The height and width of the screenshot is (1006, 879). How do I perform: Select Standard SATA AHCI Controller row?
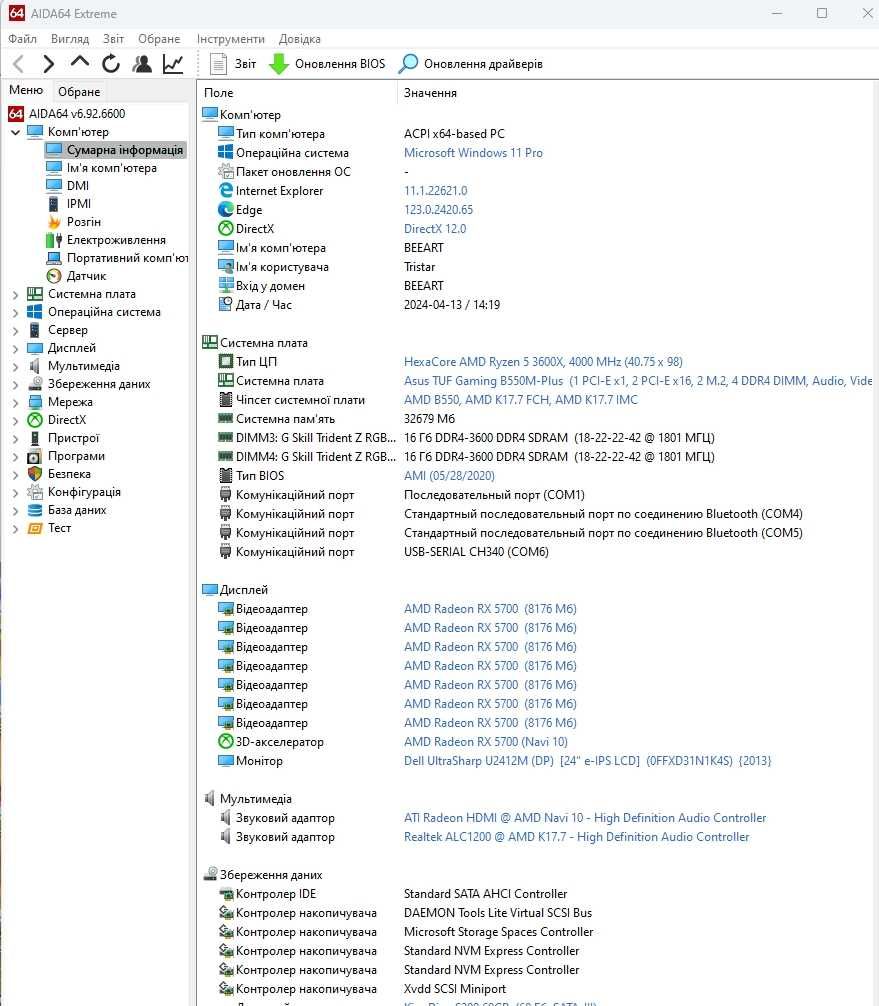tap(538, 894)
